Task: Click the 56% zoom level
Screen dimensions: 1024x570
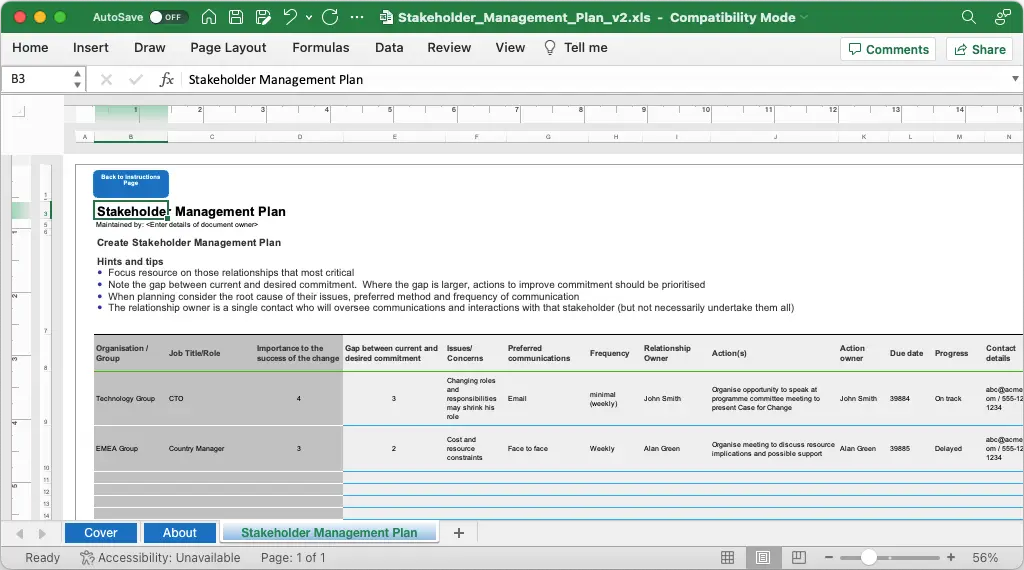Action: coord(985,558)
